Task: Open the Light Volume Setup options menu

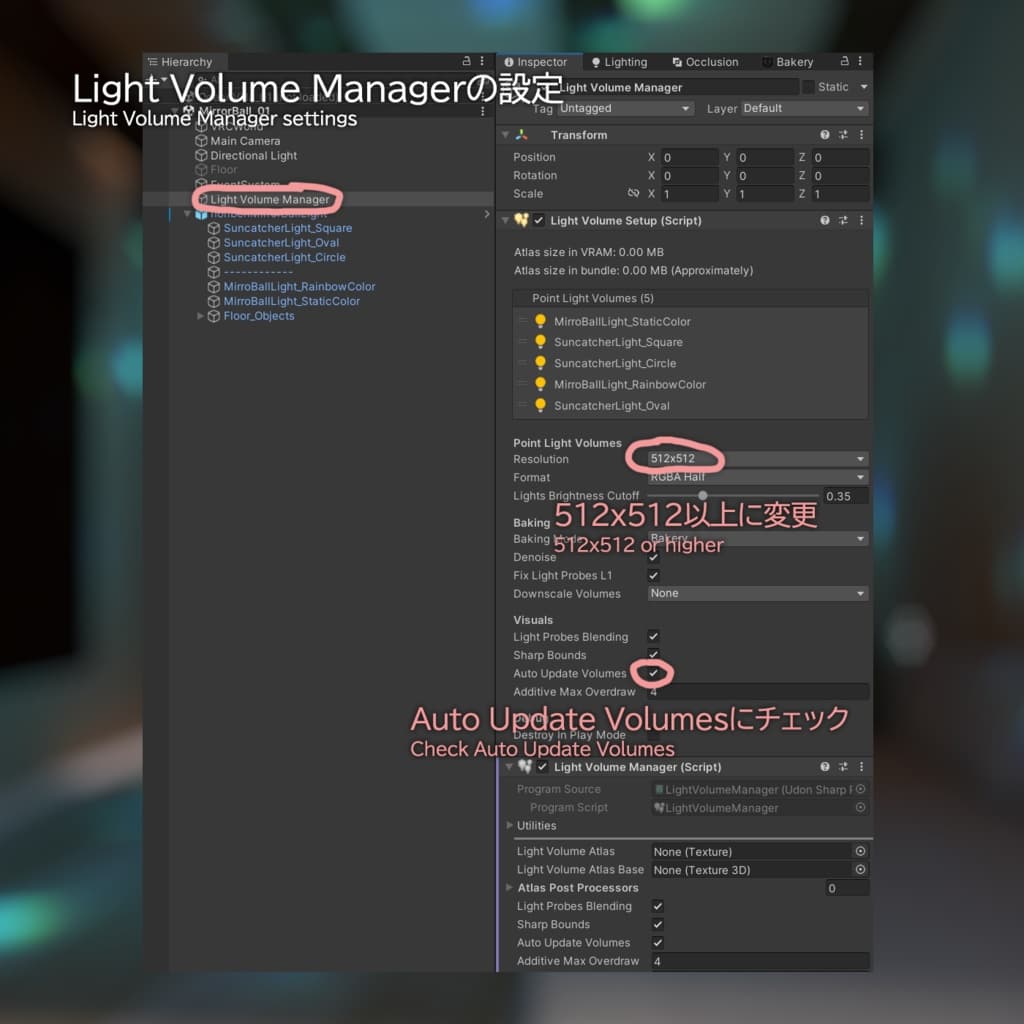Action: tap(861, 221)
